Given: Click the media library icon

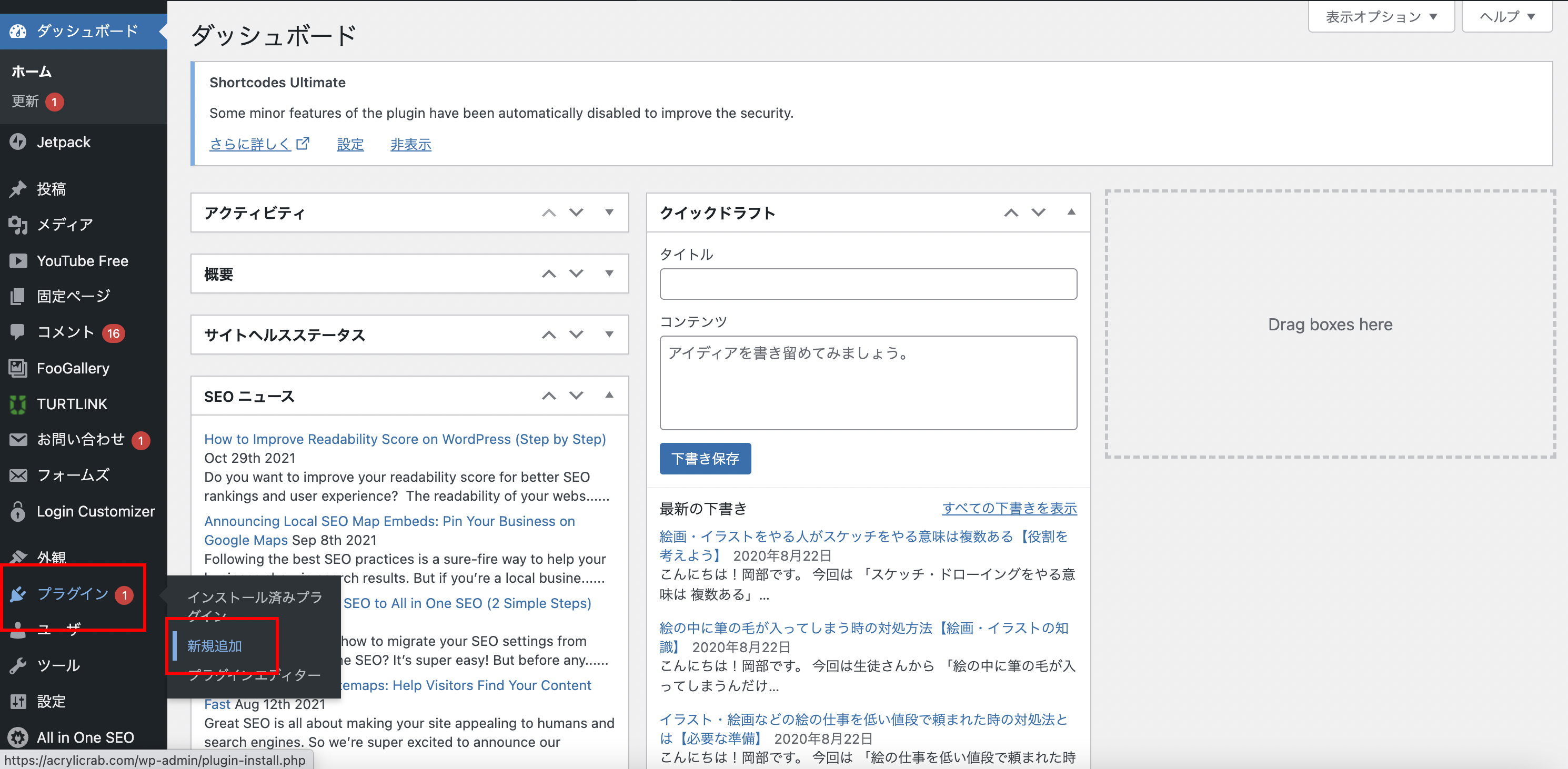Looking at the screenshot, I should point(18,225).
